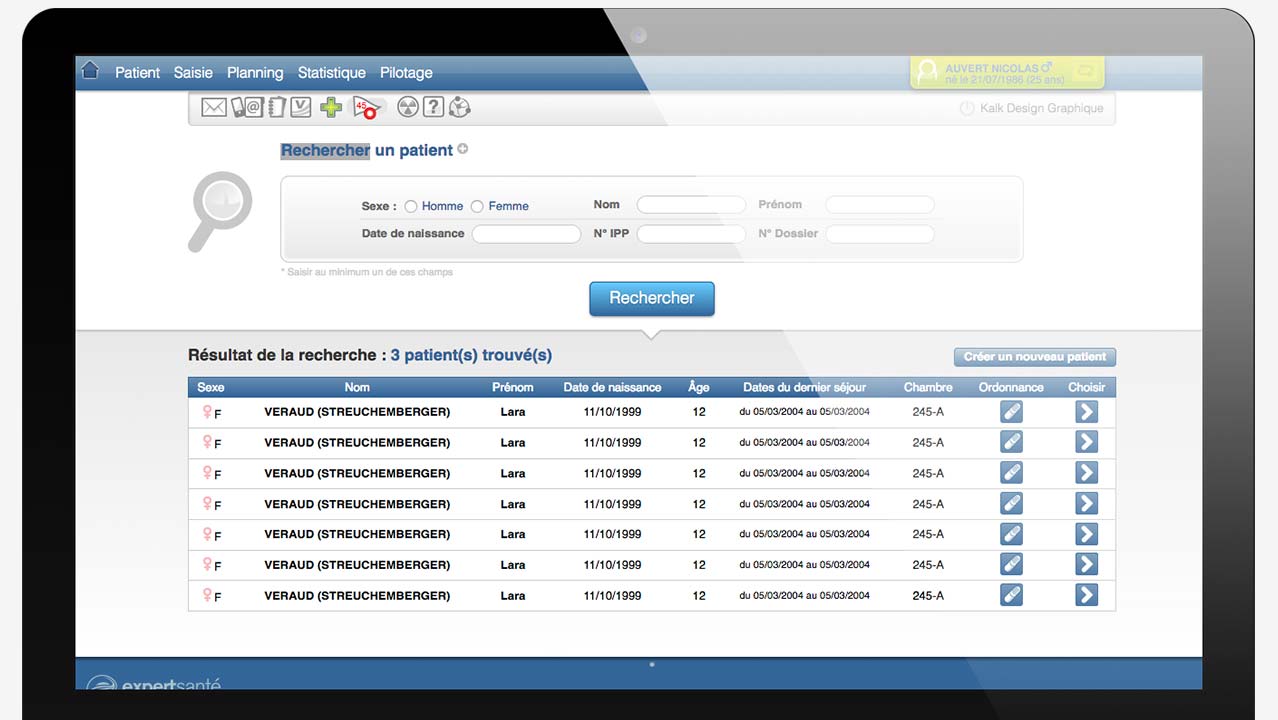Image resolution: width=1278 pixels, height=720 pixels.
Task: Click the Nom search input field
Action: 691,205
